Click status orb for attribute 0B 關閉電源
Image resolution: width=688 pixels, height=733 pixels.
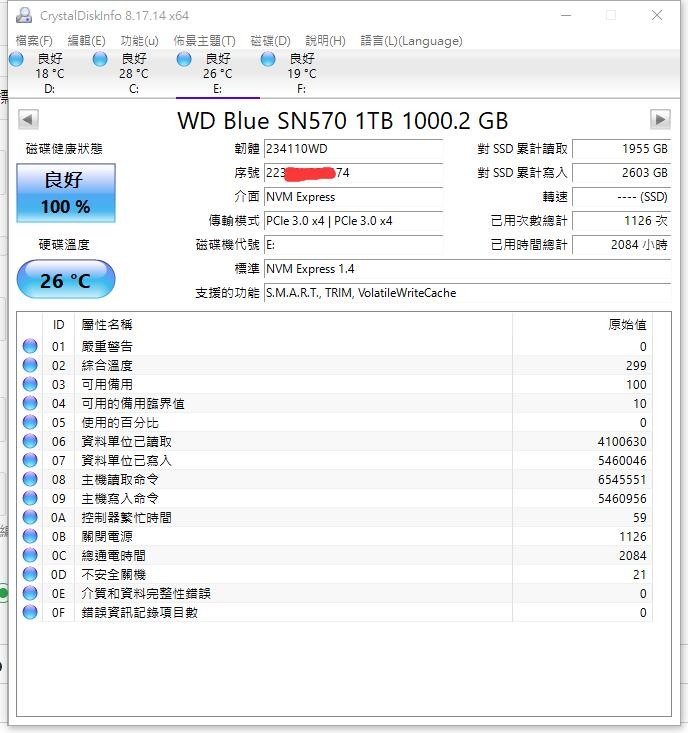[x=30, y=536]
